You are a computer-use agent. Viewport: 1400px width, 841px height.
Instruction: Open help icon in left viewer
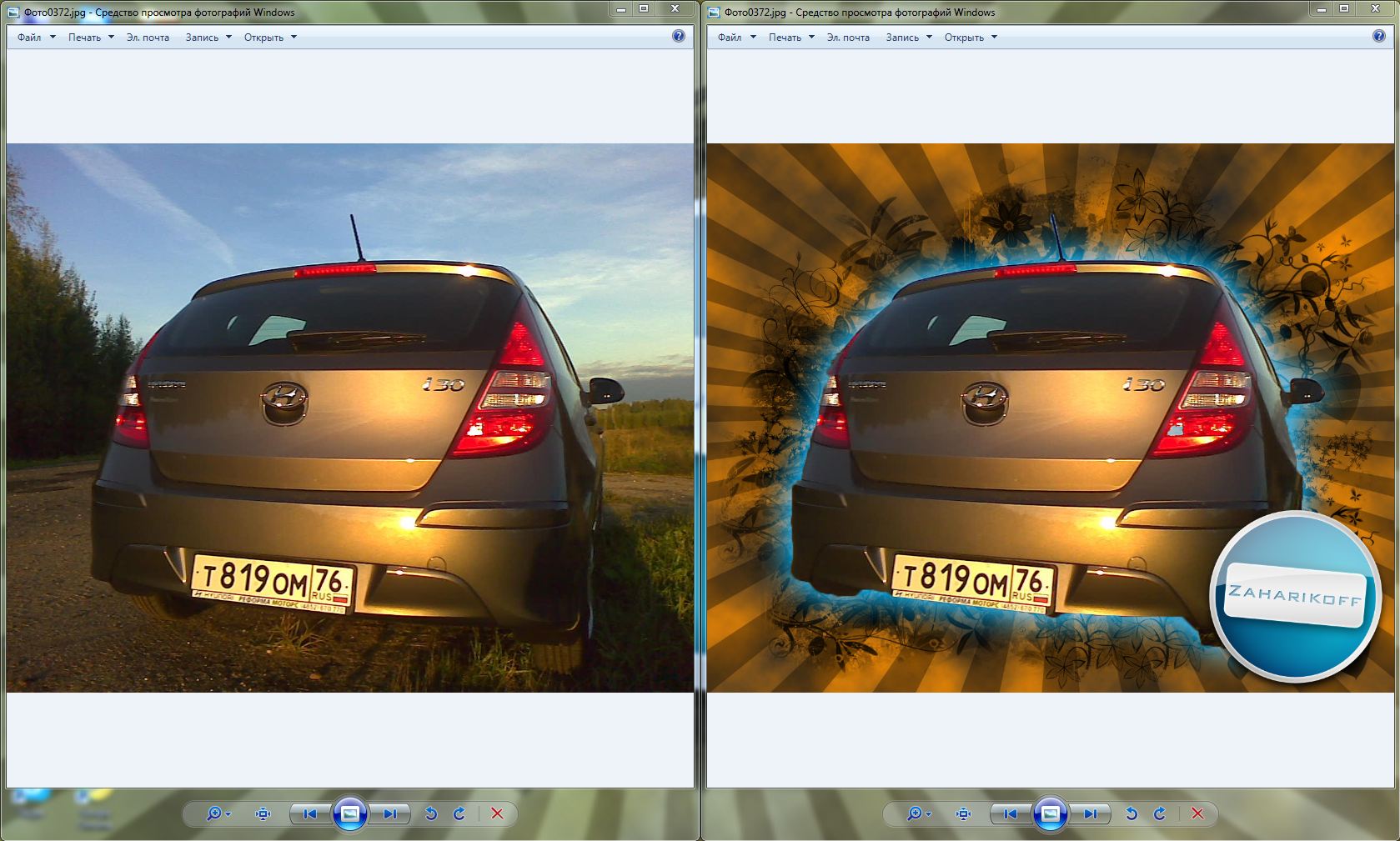pos(678,36)
